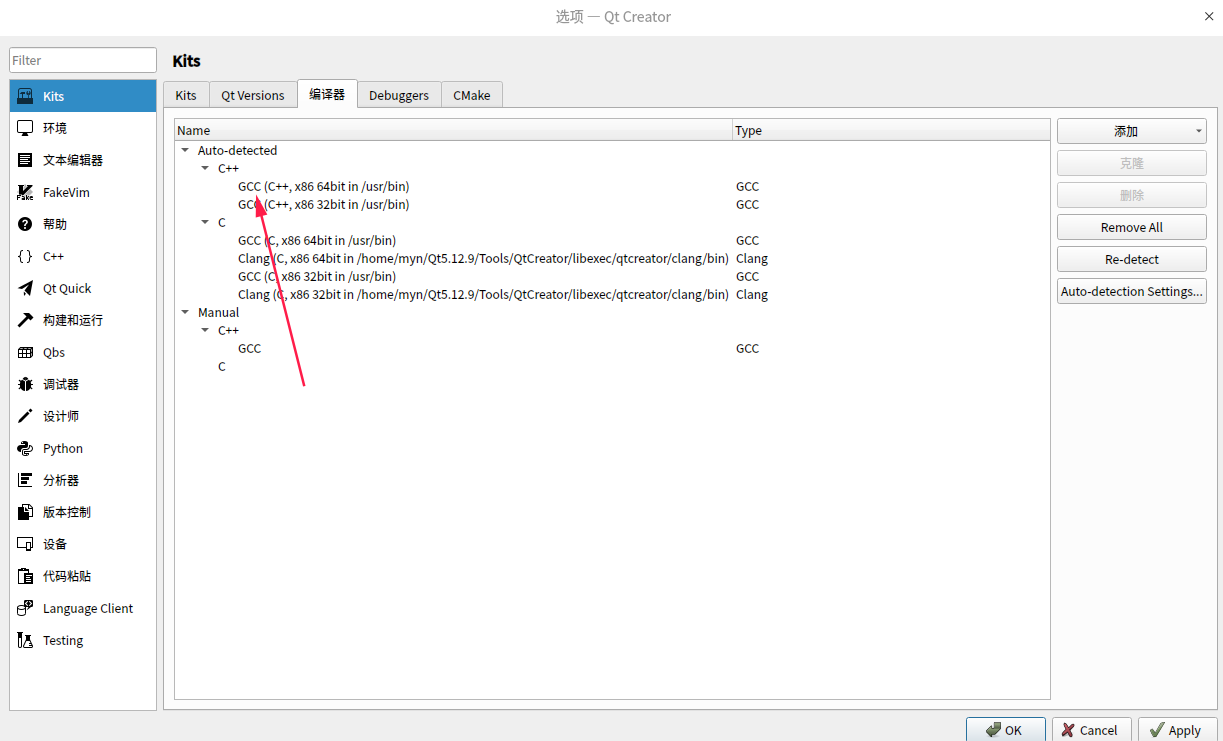1223x741 pixels.
Task: Open the 帮助 category icon
Action: (x=25, y=224)
